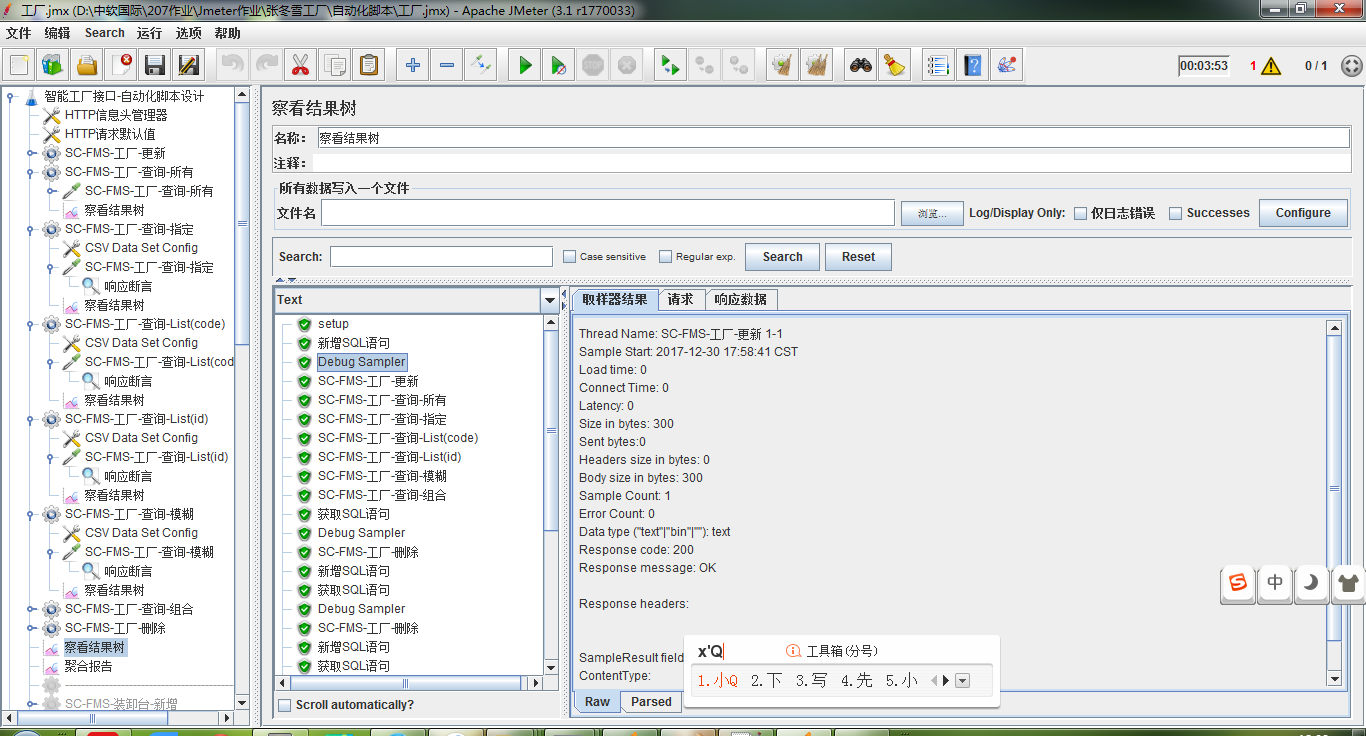The image size is (1366, 736).
Task: Click the Copy toolbar icon
Action: point(334,66)
